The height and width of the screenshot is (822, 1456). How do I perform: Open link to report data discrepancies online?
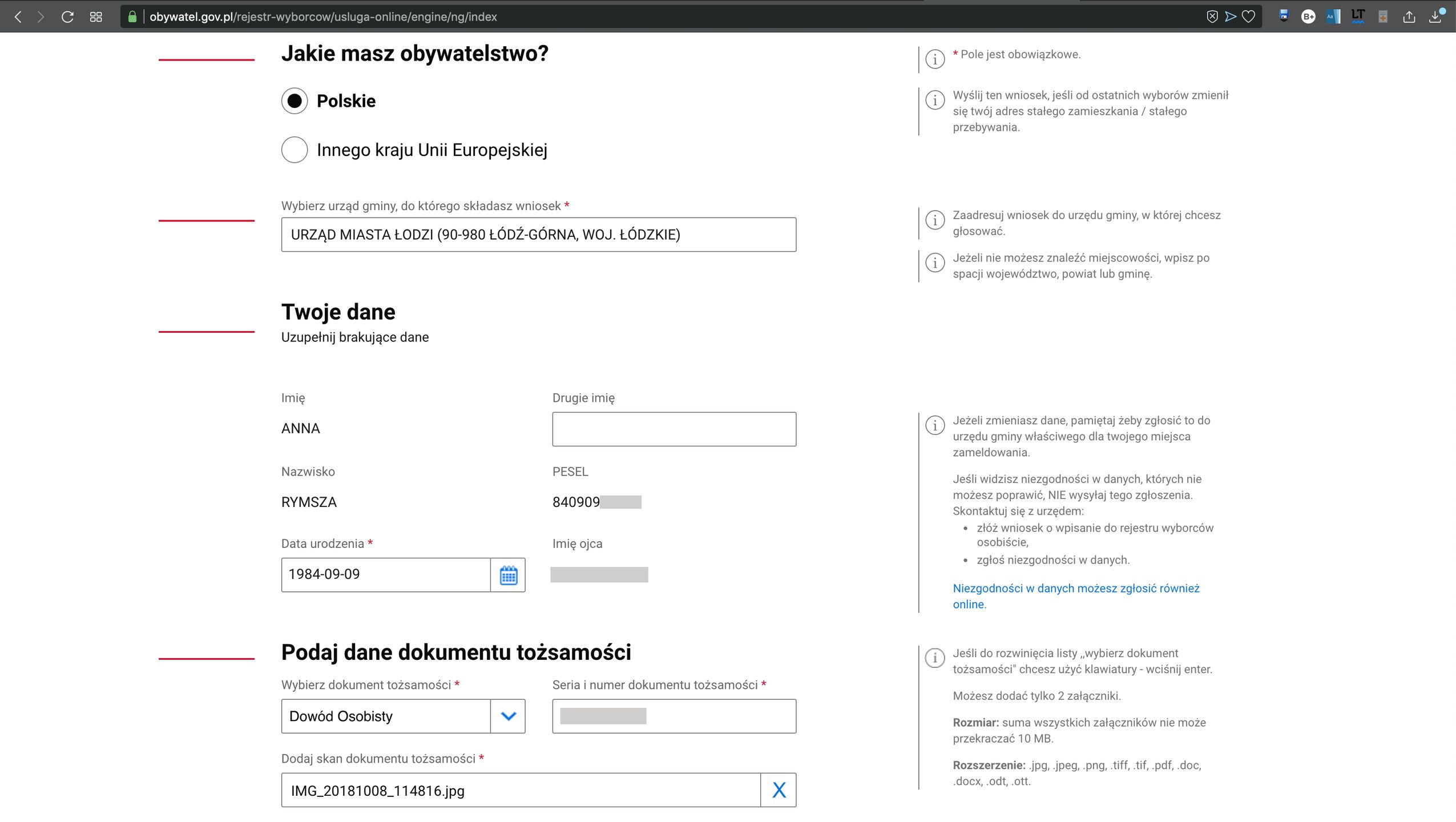(1075, 589)
